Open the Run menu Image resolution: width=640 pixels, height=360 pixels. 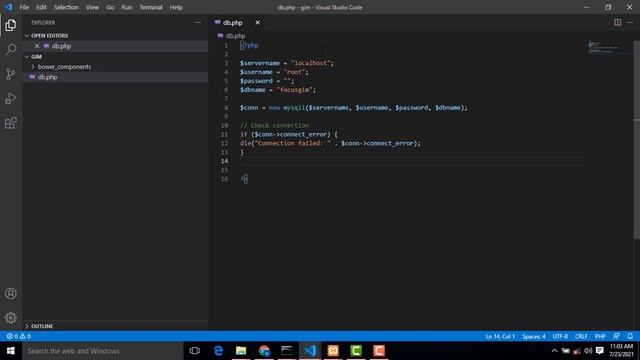[x=127, y=7]
